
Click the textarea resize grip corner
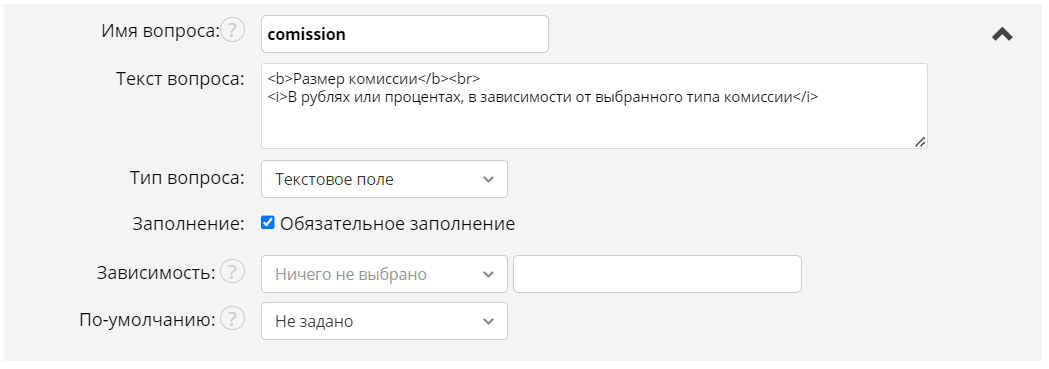pos(920,142)
